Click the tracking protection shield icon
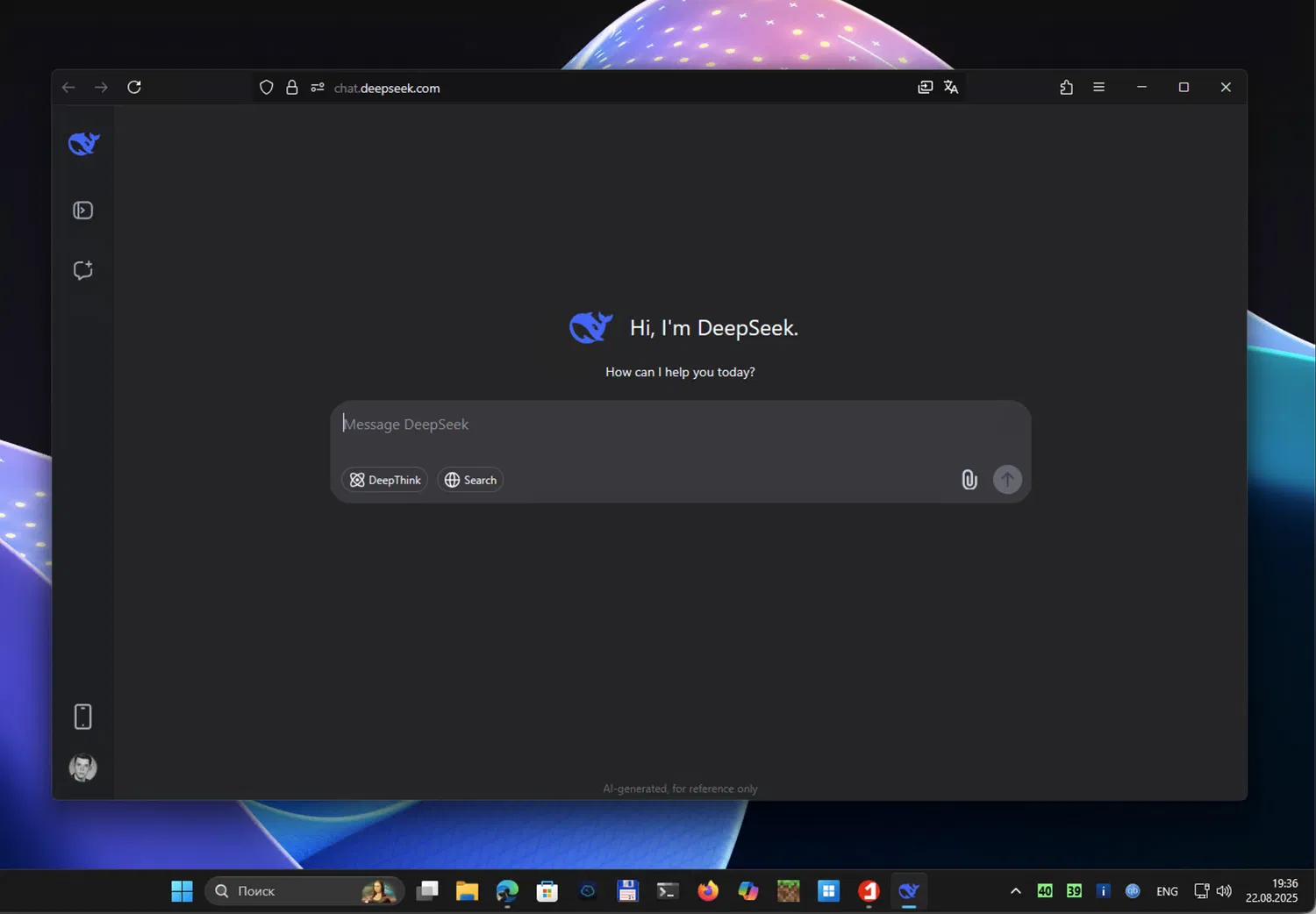Screen dimensions: 1316x914 coord(267,88)
